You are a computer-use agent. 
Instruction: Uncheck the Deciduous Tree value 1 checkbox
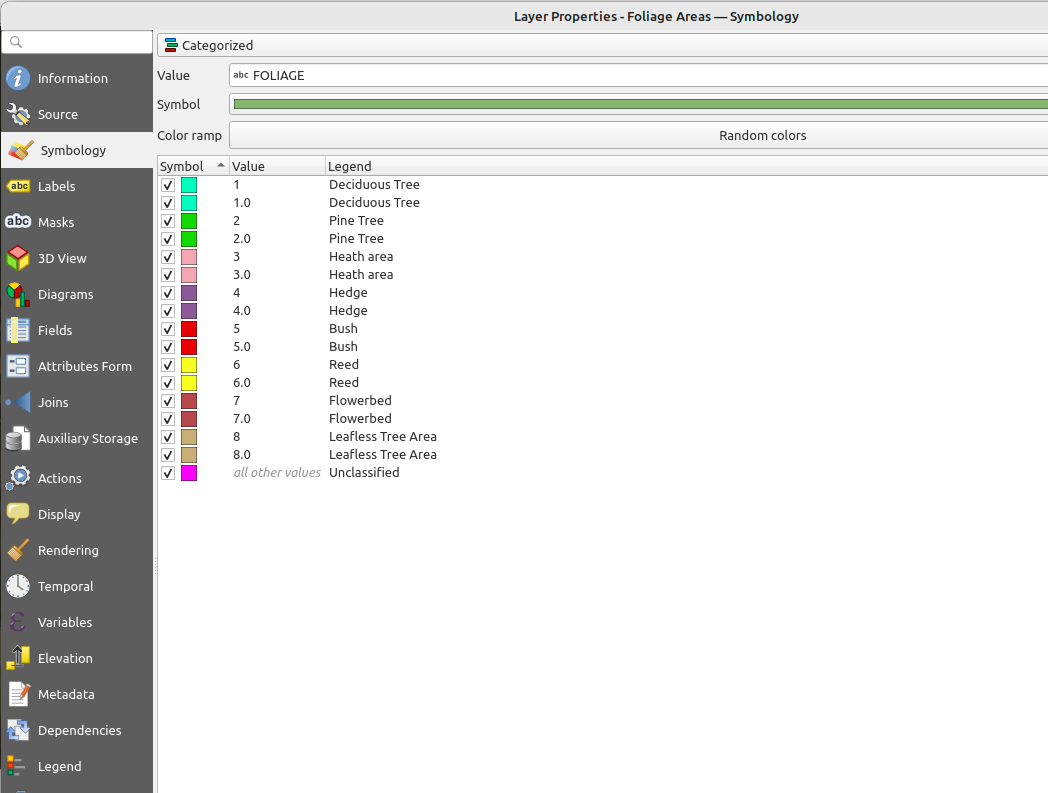(168, 185)
